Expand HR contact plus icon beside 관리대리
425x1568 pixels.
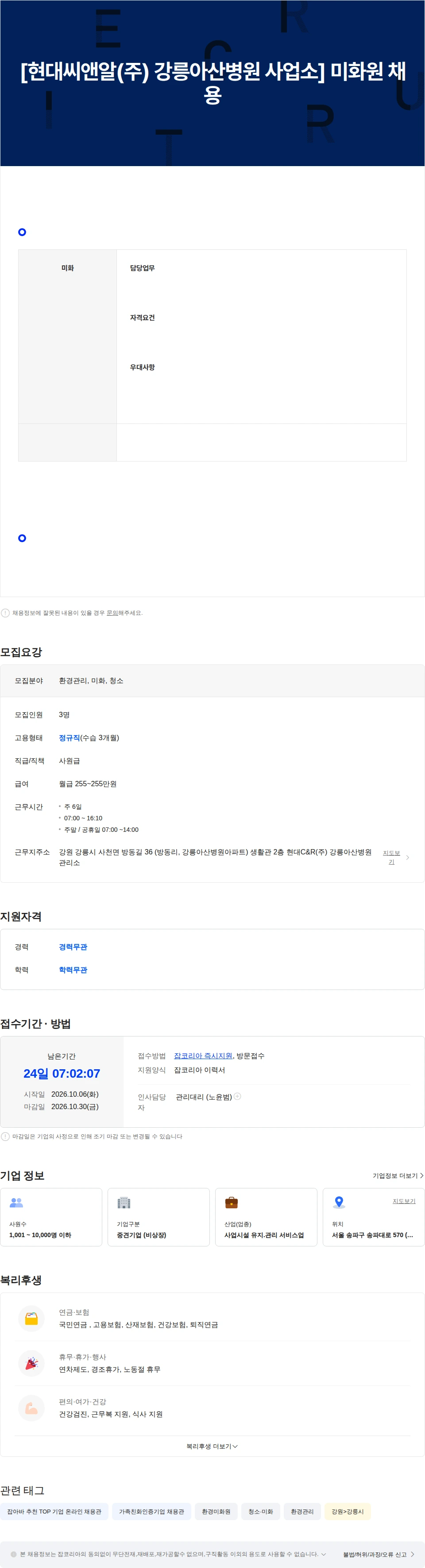click(x=238, y=1096)
